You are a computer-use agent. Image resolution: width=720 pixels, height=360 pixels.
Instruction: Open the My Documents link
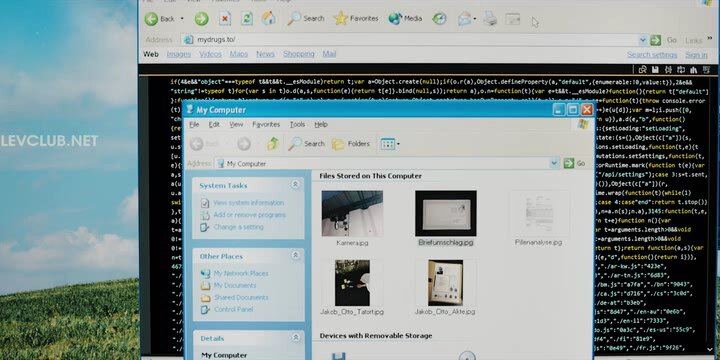(x=235, y=285)
